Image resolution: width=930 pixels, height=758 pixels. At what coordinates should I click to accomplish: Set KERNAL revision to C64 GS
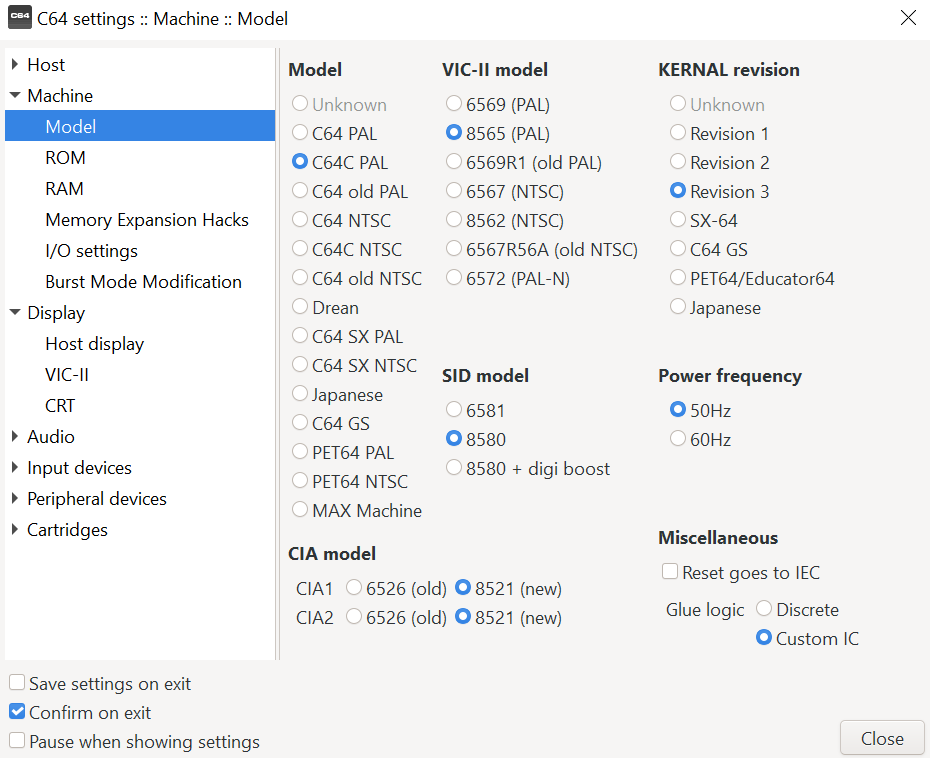coord(708,249)
